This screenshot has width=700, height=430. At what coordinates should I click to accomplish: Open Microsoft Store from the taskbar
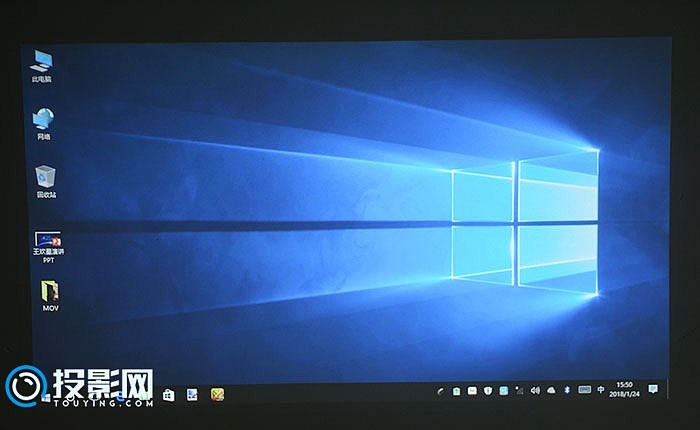(168, 395)
